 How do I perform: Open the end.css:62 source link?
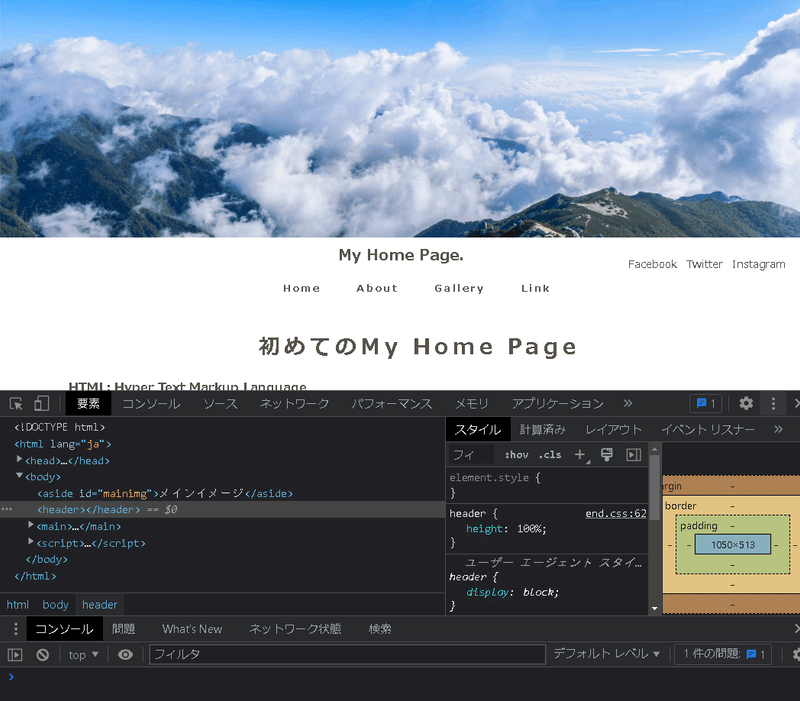[x=616, y=513]
